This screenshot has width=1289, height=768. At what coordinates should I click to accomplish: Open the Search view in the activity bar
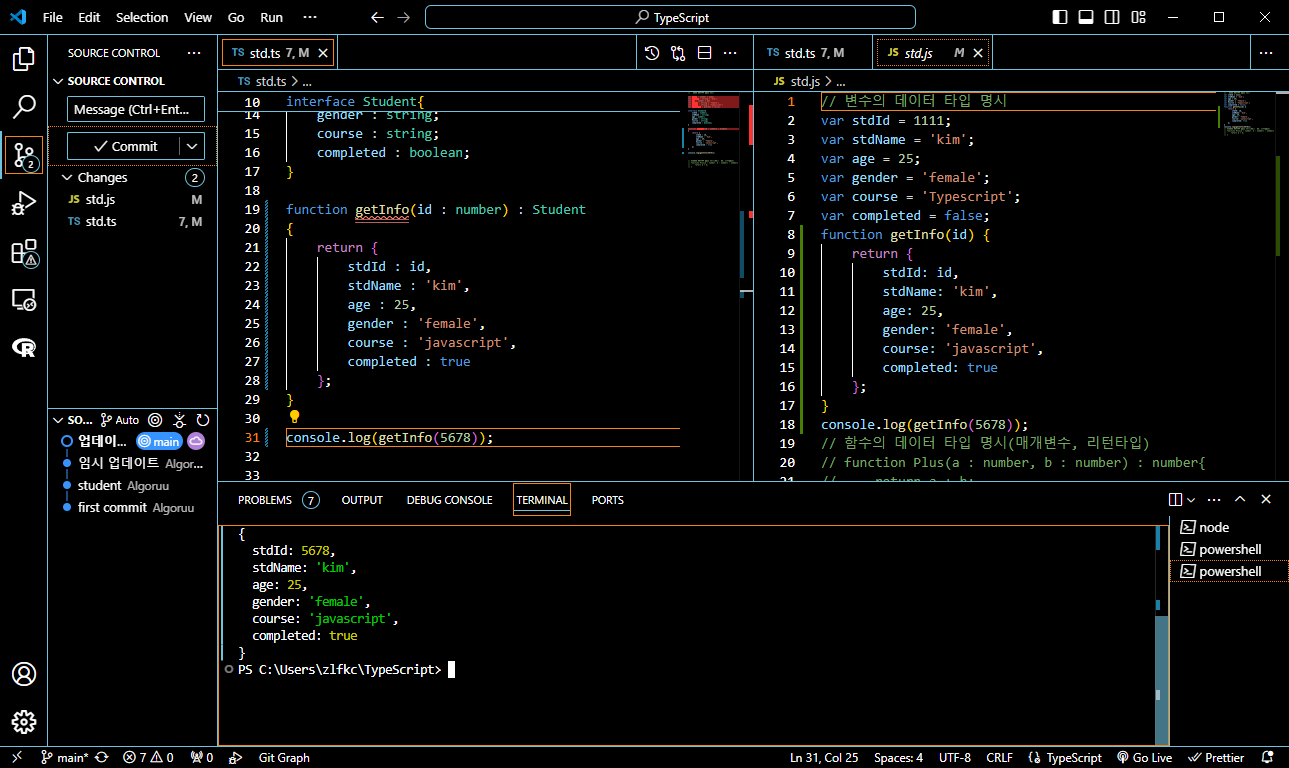coord(24,107)
